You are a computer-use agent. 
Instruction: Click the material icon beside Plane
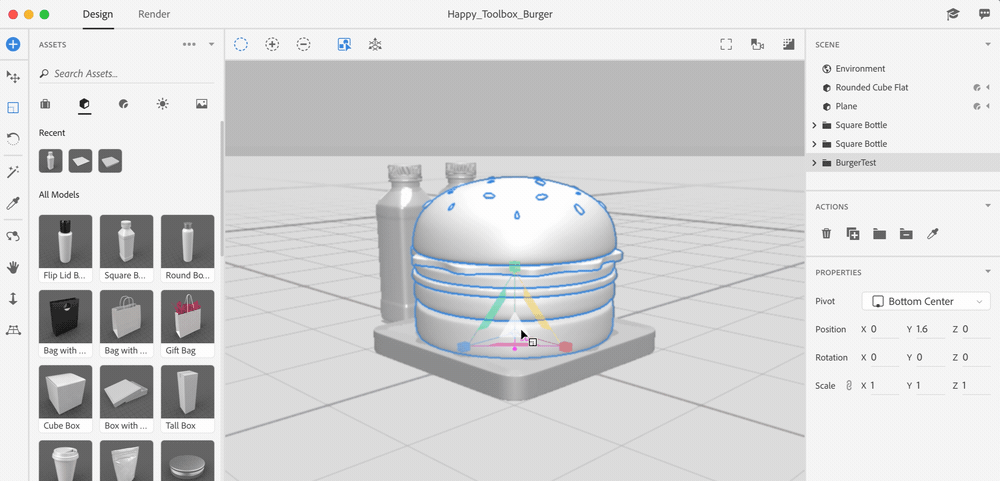(976, 107)
